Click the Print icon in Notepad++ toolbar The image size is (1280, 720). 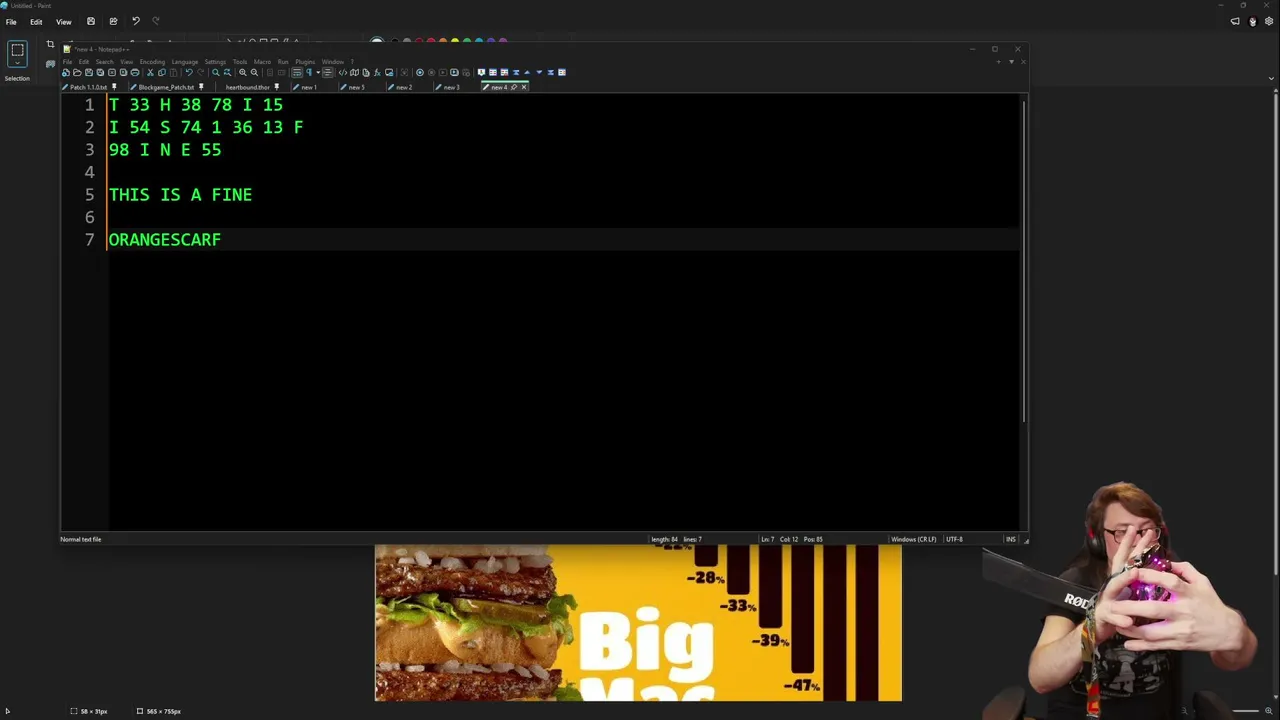coord(135,72)
